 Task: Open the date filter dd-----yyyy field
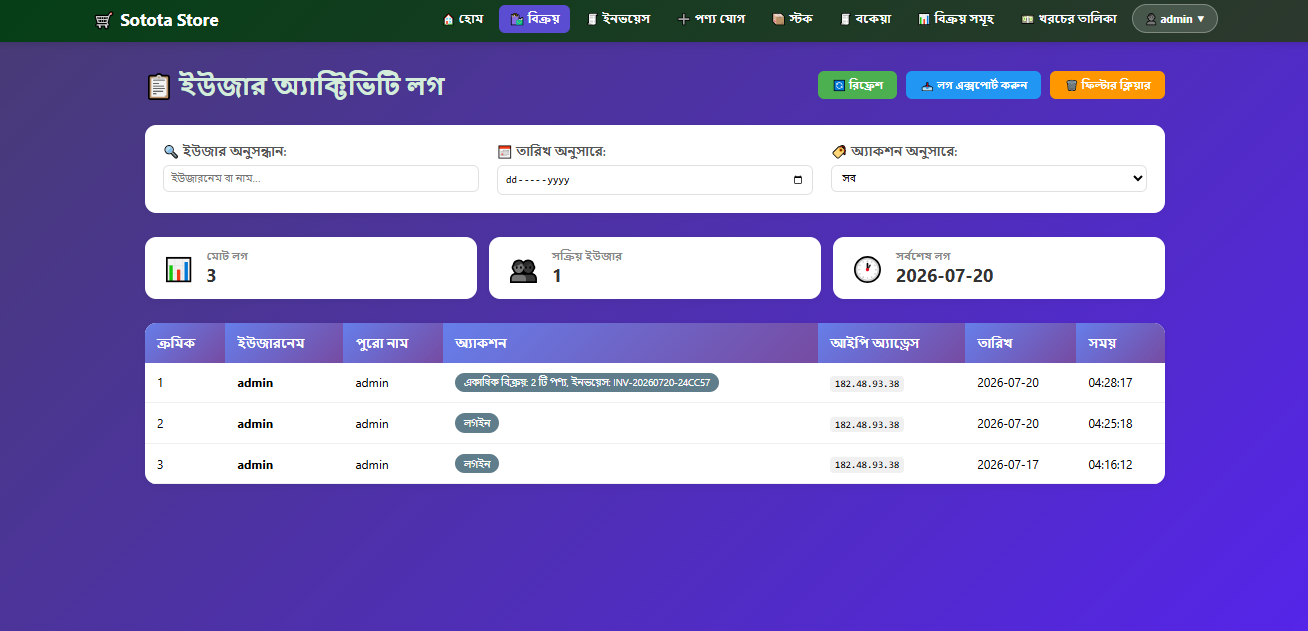pyautogui.click(x=655, y=180)
